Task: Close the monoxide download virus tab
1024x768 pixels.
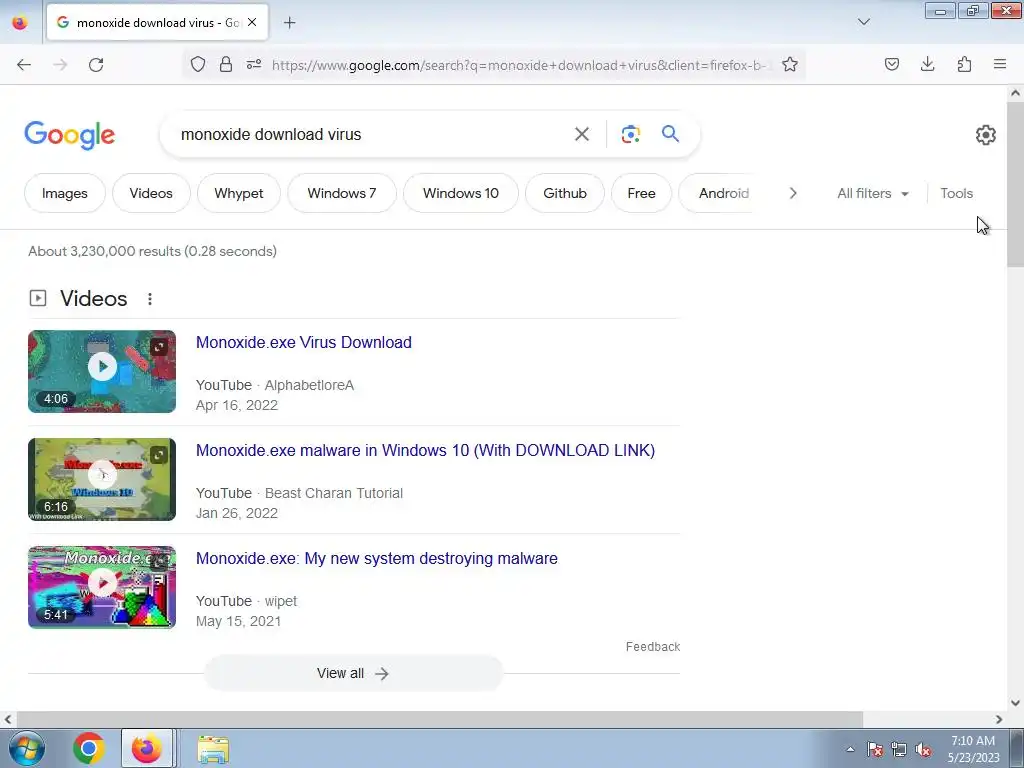Action: (252, 22)
